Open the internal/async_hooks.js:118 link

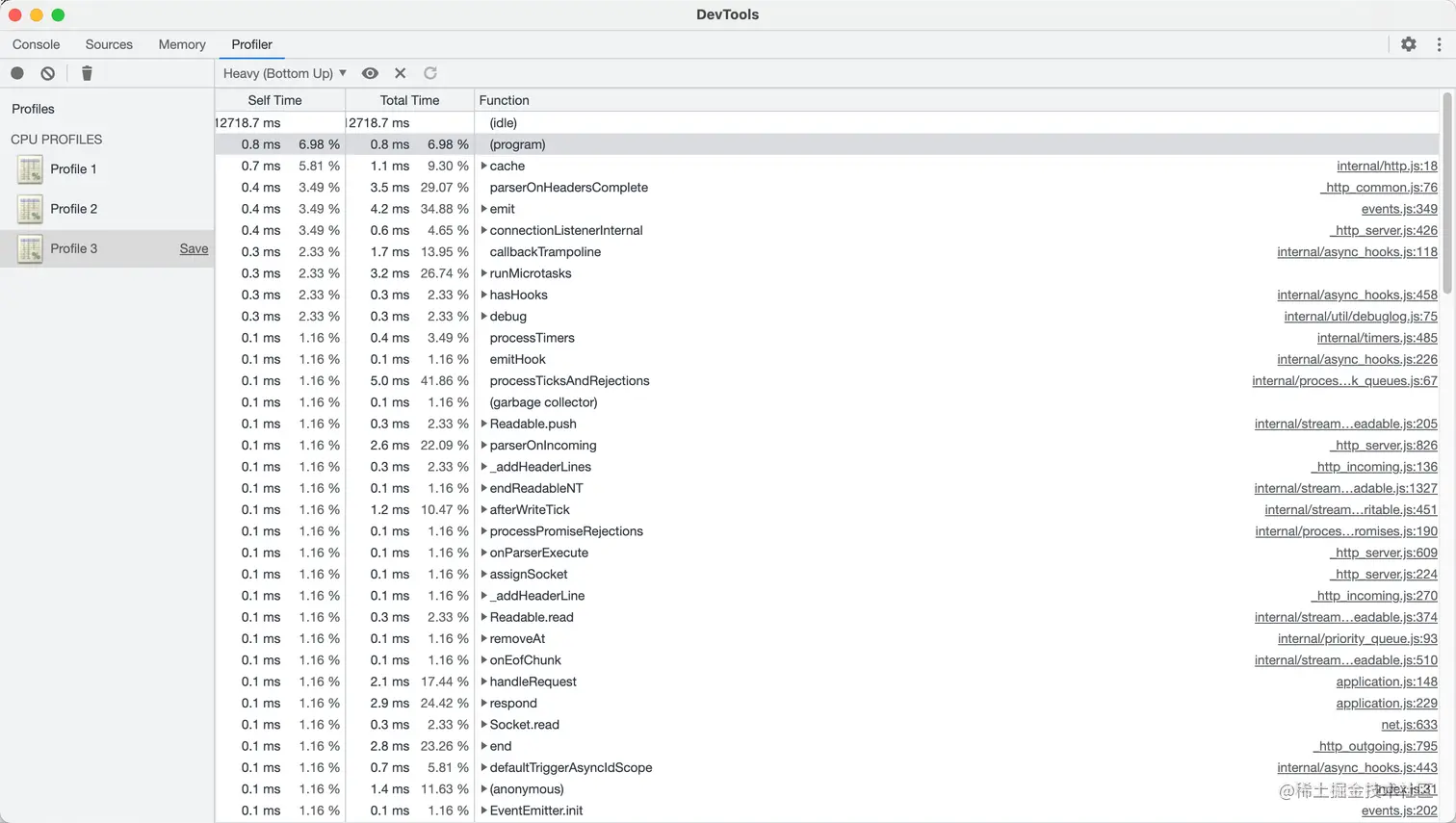tap(1357, 252)
